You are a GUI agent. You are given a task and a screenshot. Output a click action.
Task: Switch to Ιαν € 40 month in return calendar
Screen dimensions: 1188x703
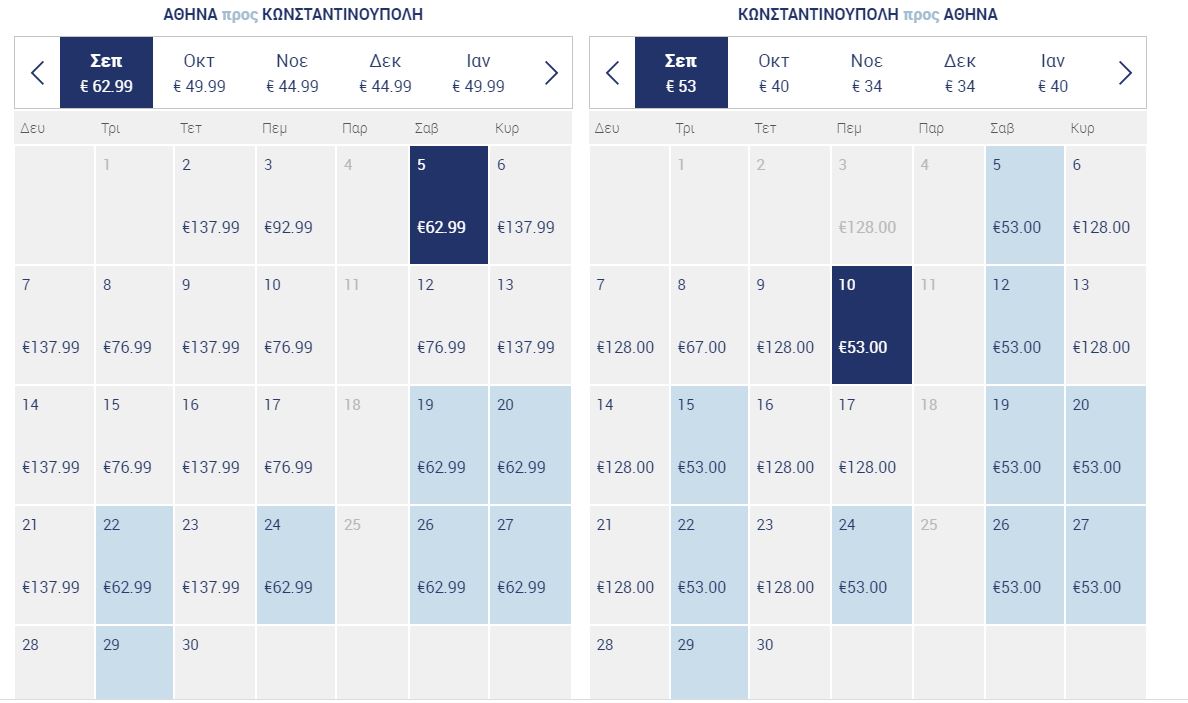(x=1053, y=73)
